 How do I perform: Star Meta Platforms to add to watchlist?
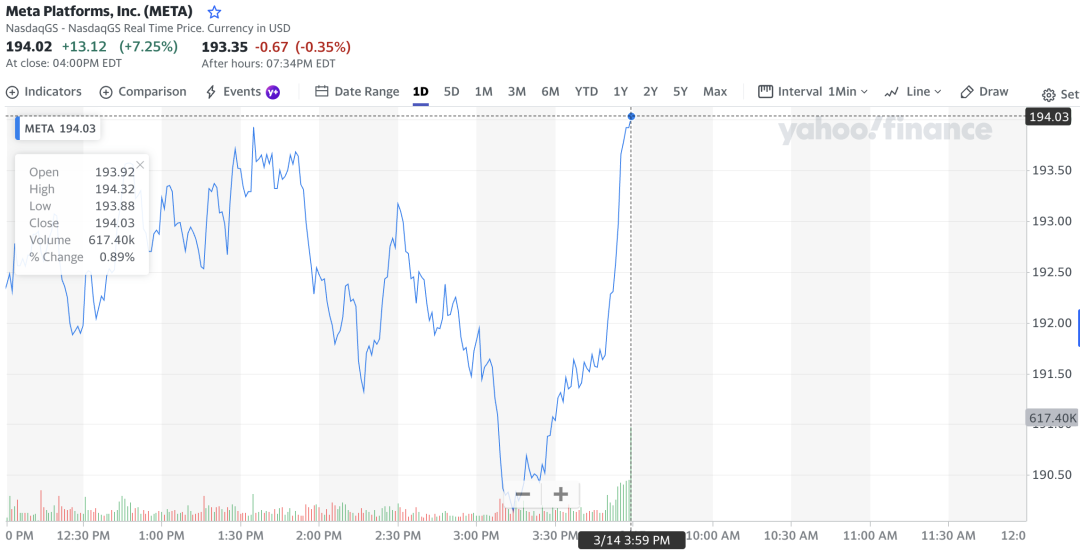214,12
